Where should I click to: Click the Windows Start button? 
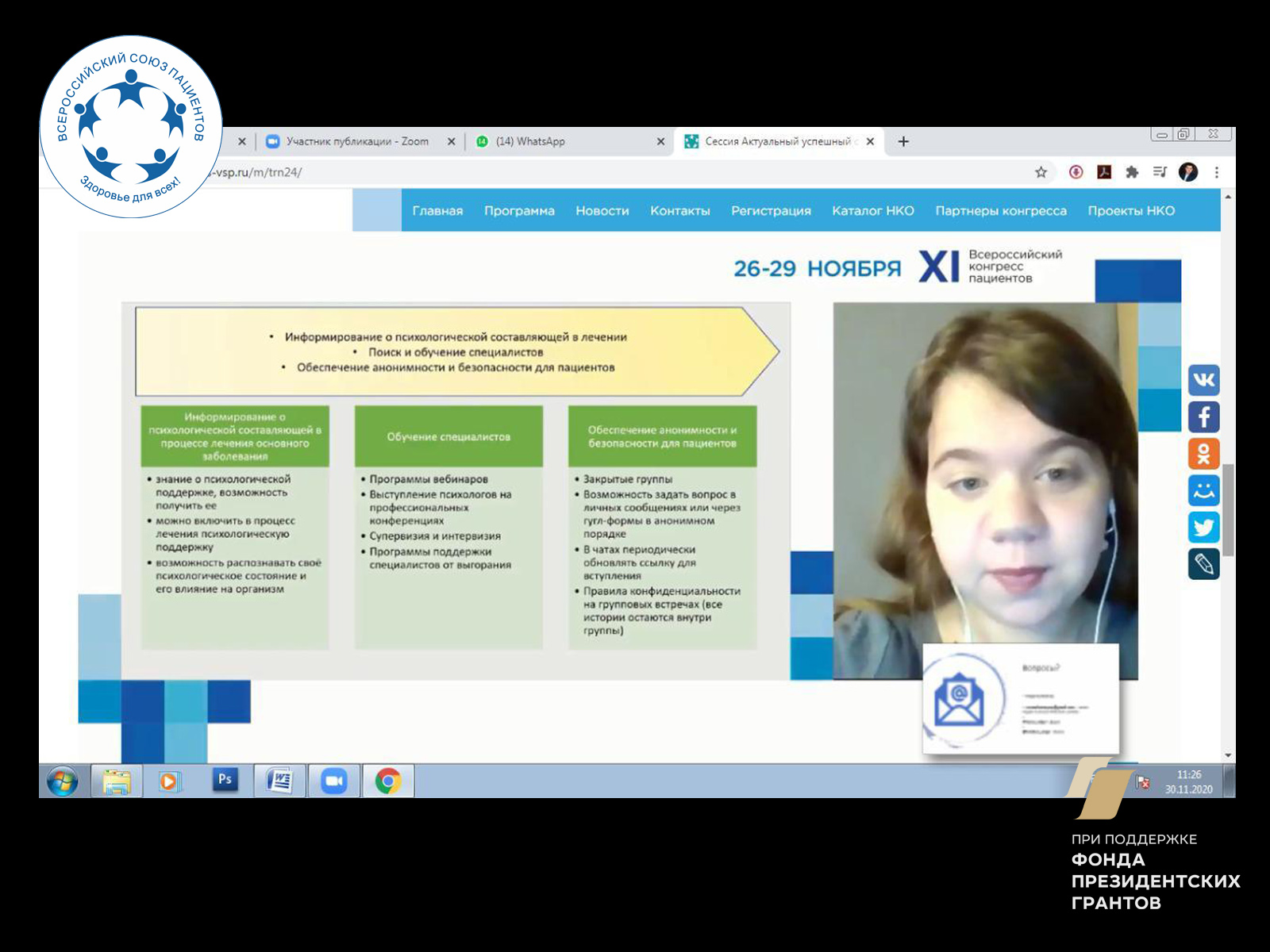point(62,781)
